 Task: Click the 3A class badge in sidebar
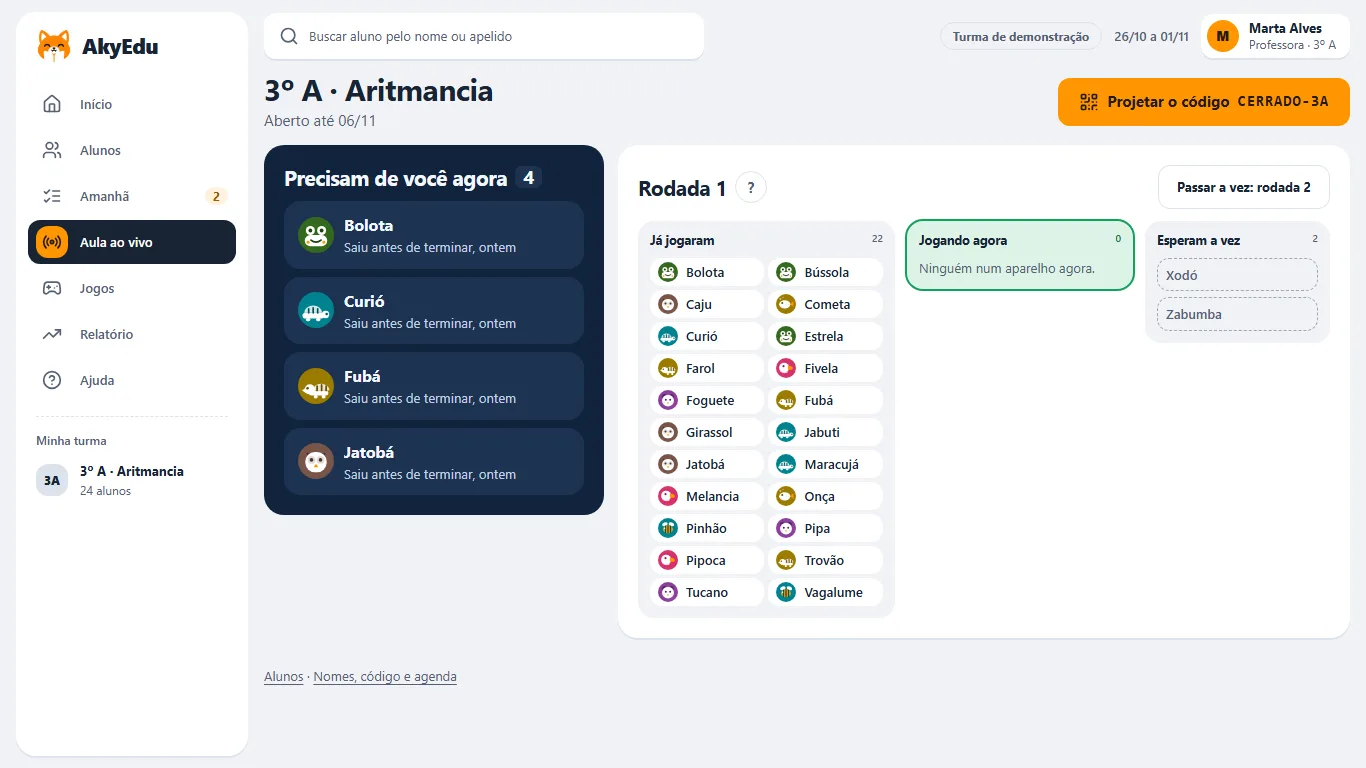[x=52, y=480]
